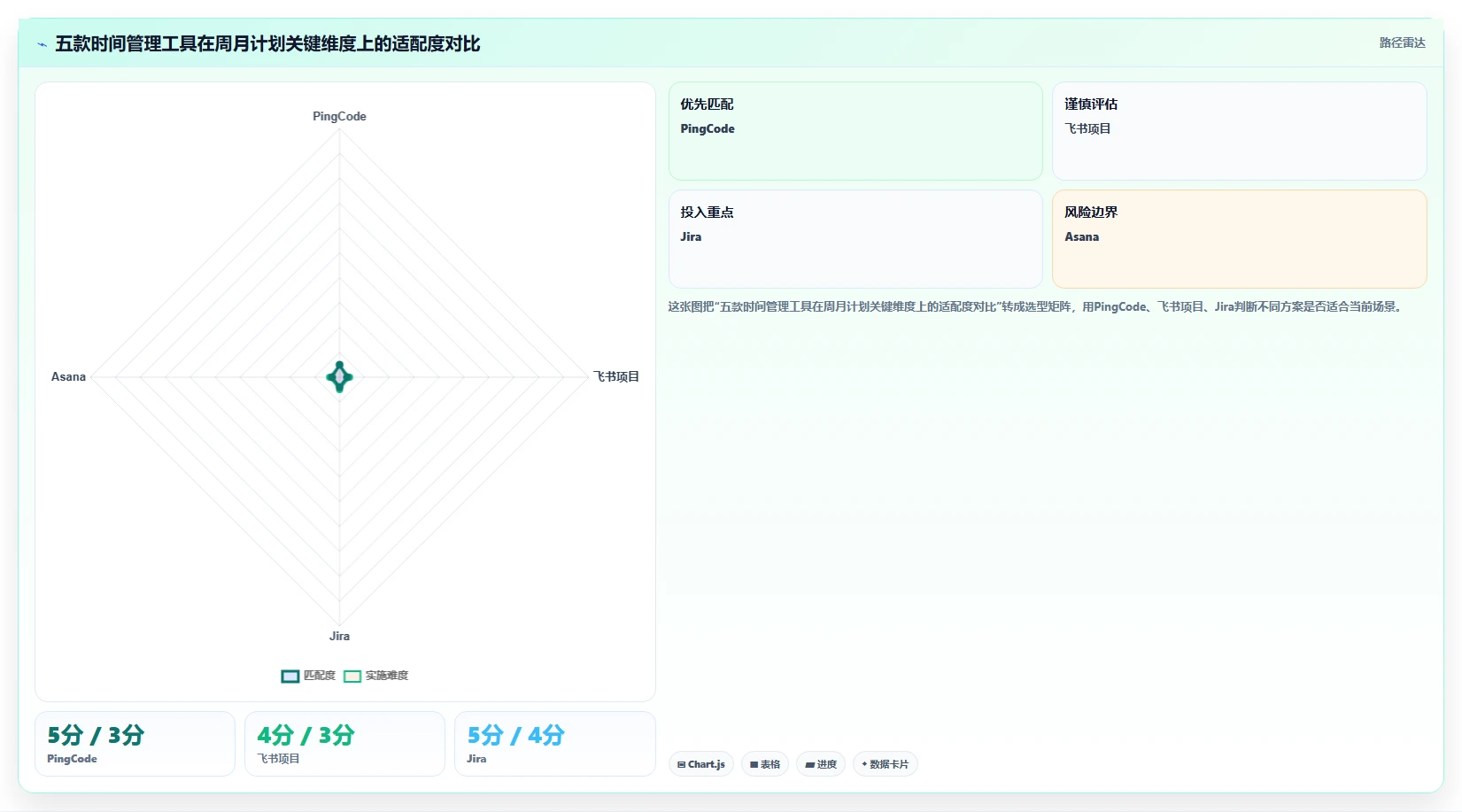The width and height of the screenshot is (1462, 812).
Task: Click the PingCode radar axis label
Action: tap(339, 116)
